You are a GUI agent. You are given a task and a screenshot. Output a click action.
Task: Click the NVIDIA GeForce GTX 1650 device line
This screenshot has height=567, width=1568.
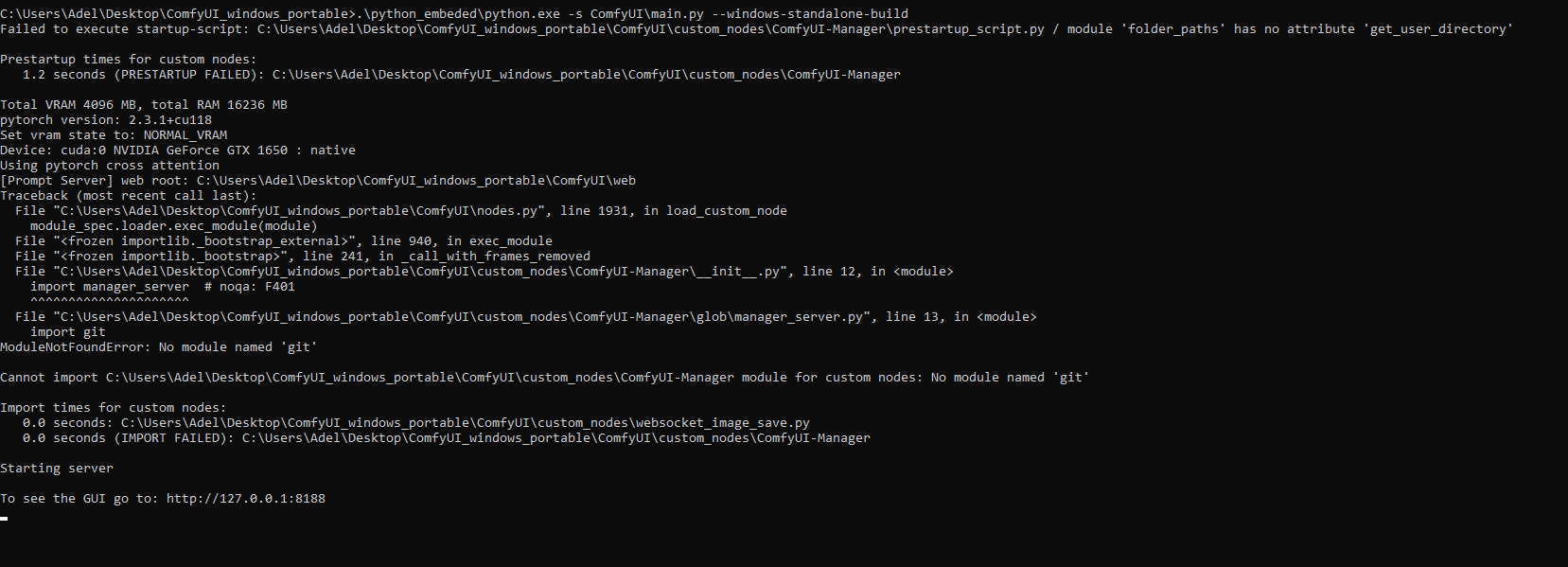(x=178, y=151)
